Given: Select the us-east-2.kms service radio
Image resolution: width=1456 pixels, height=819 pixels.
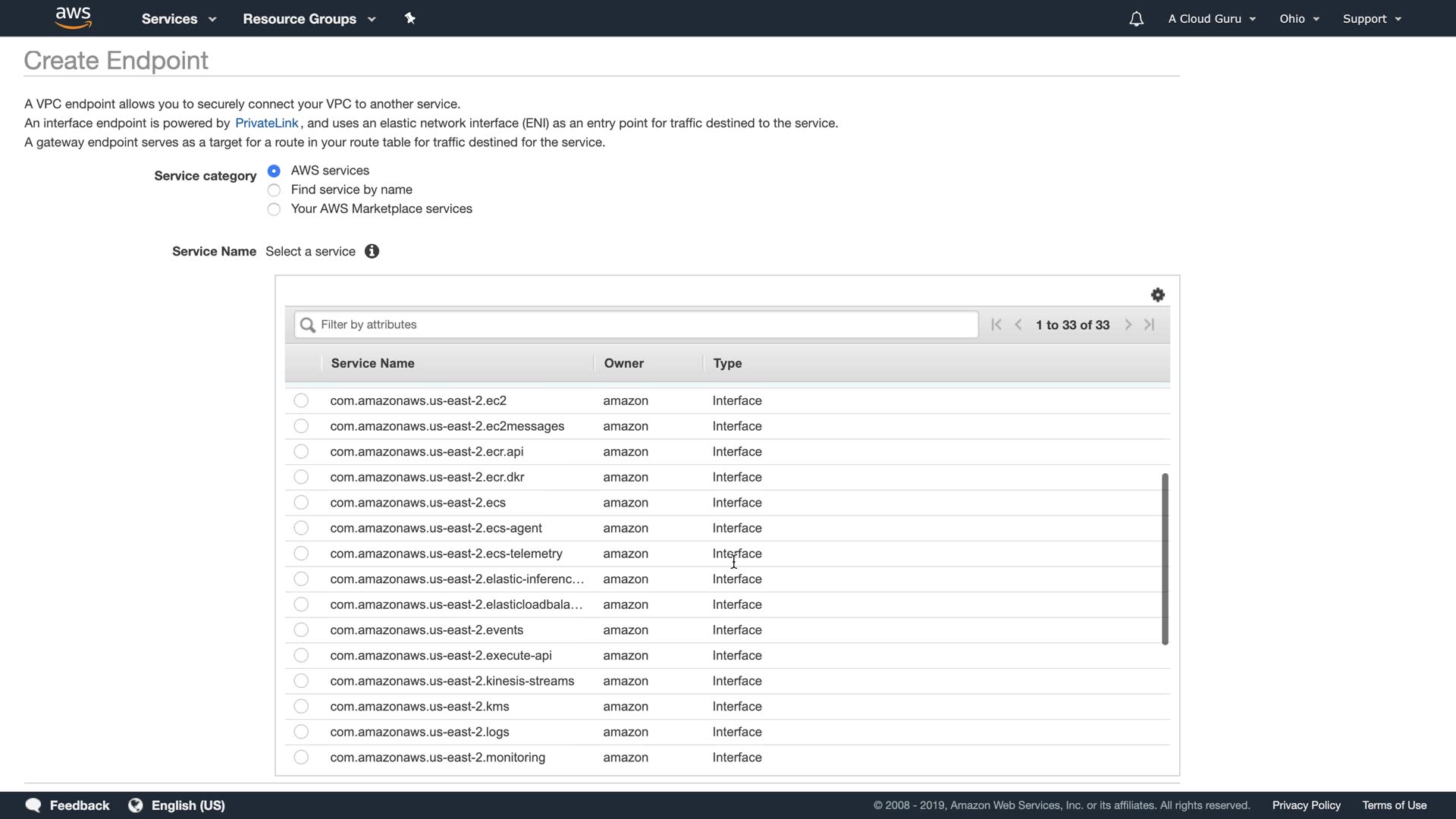Looking at the screenshot, I should click(x=301, y=707).
